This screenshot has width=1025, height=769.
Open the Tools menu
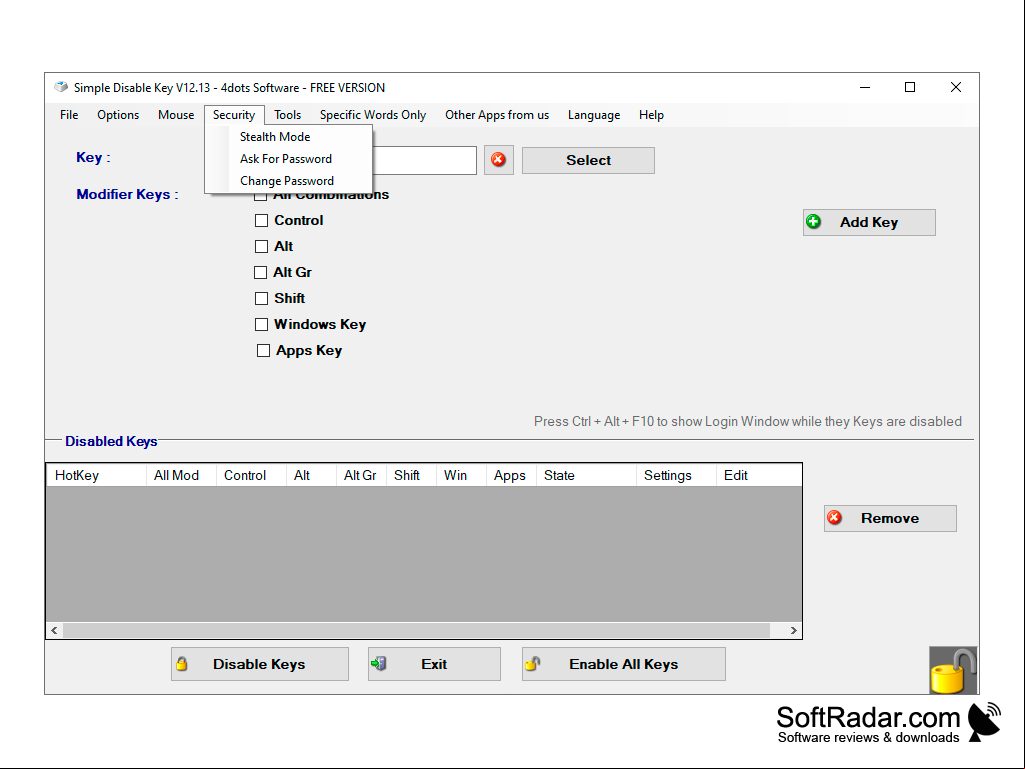click(x=287, y=114)
